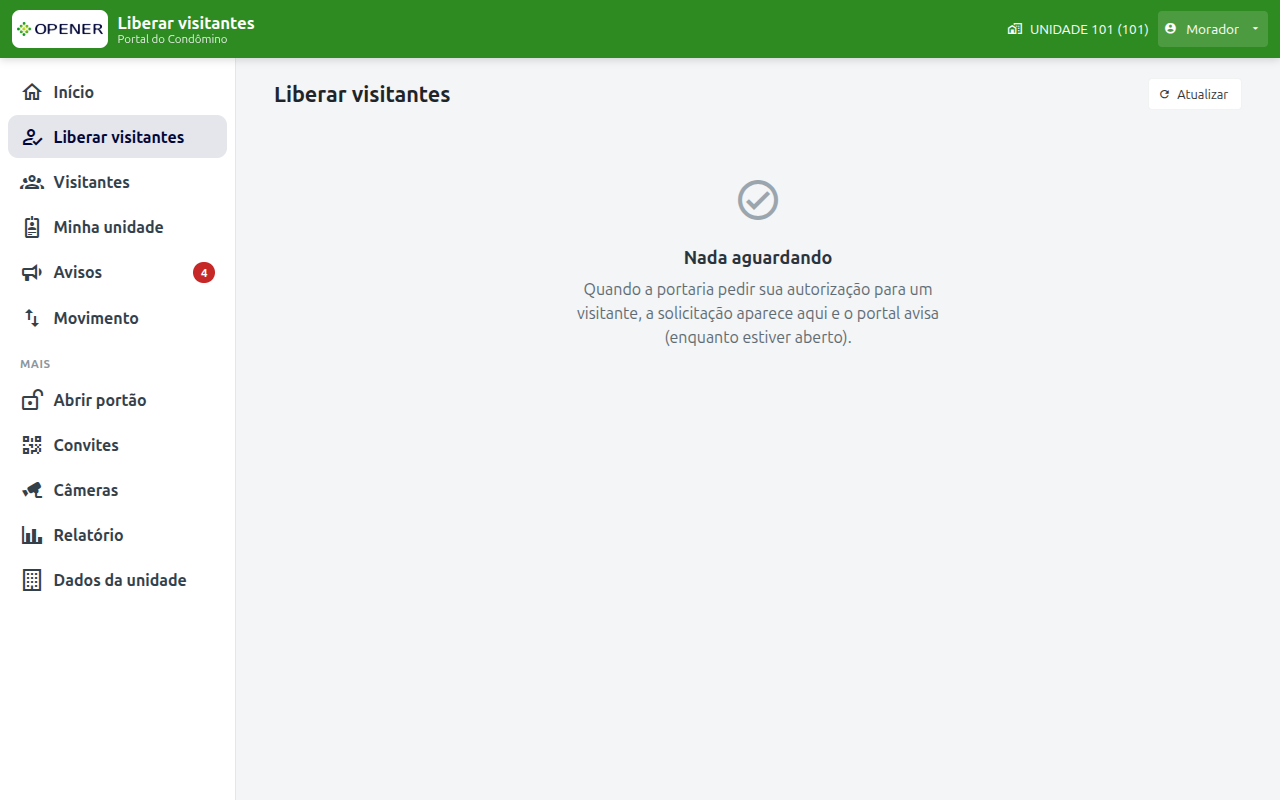Click the 'Nada aguardando' heading
The height and width of the screenshot is (800, 1280).
point(758,257)
